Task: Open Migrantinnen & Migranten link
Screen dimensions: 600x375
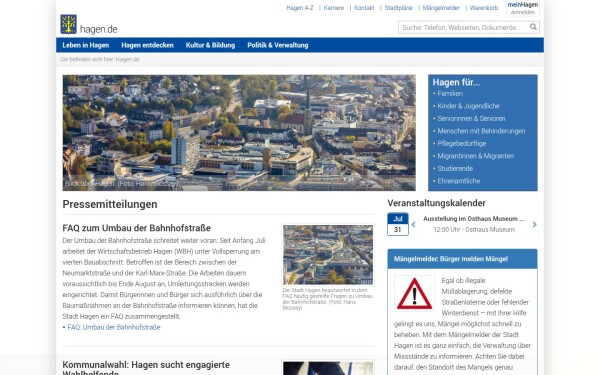Action: [476, 156]
